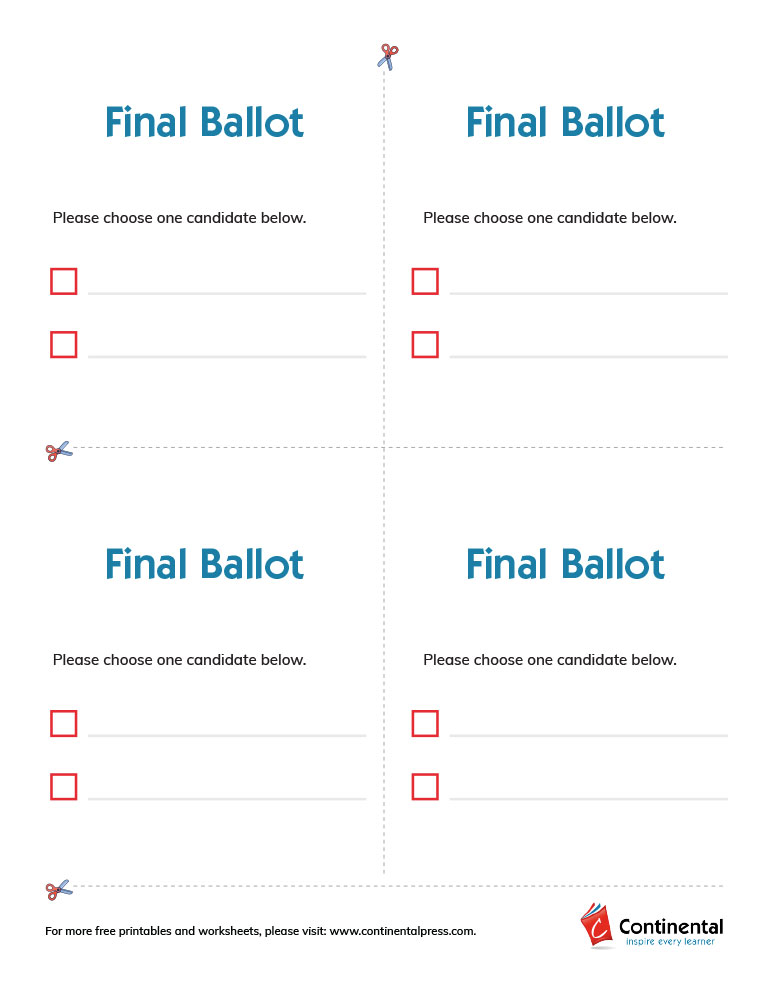Click the scissors icon at top center

388,56
